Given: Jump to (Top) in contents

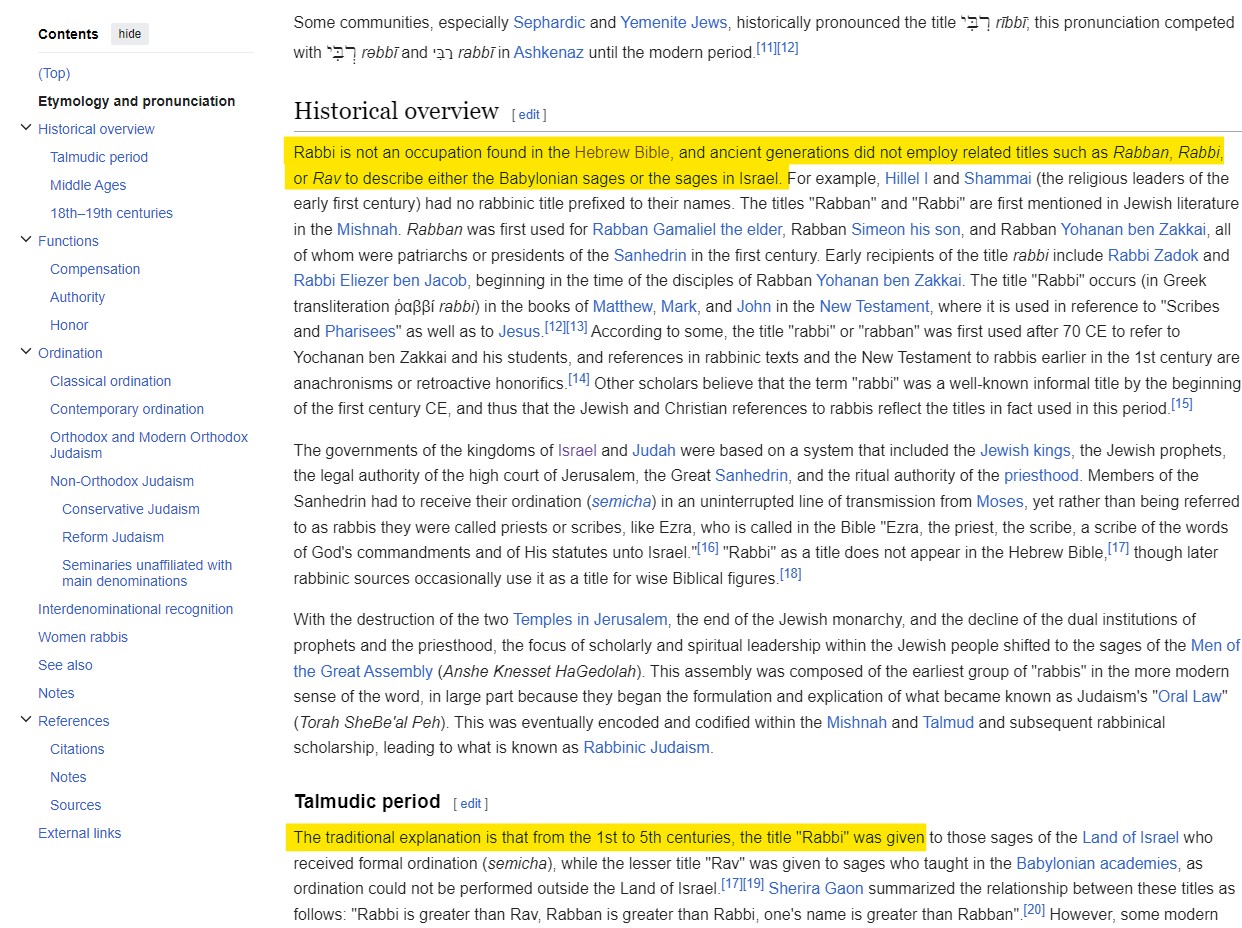Looking at the screenshot, I should 54,73.
